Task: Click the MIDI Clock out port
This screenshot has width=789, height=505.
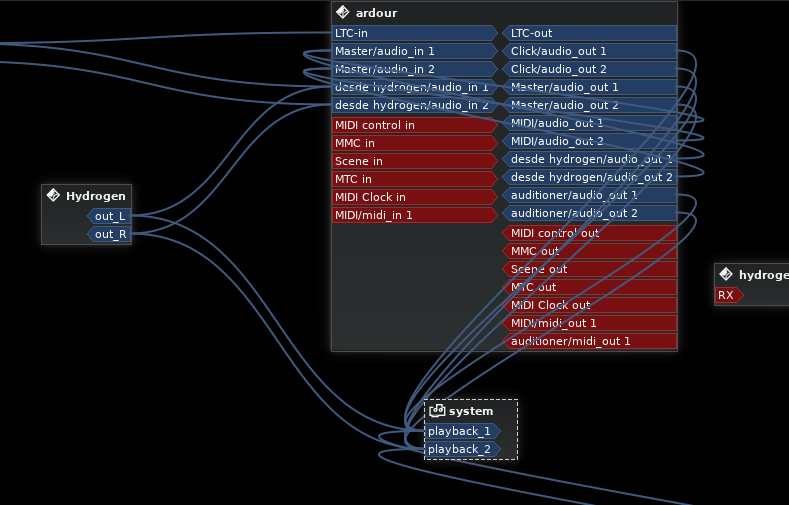Action: [589, 305]
